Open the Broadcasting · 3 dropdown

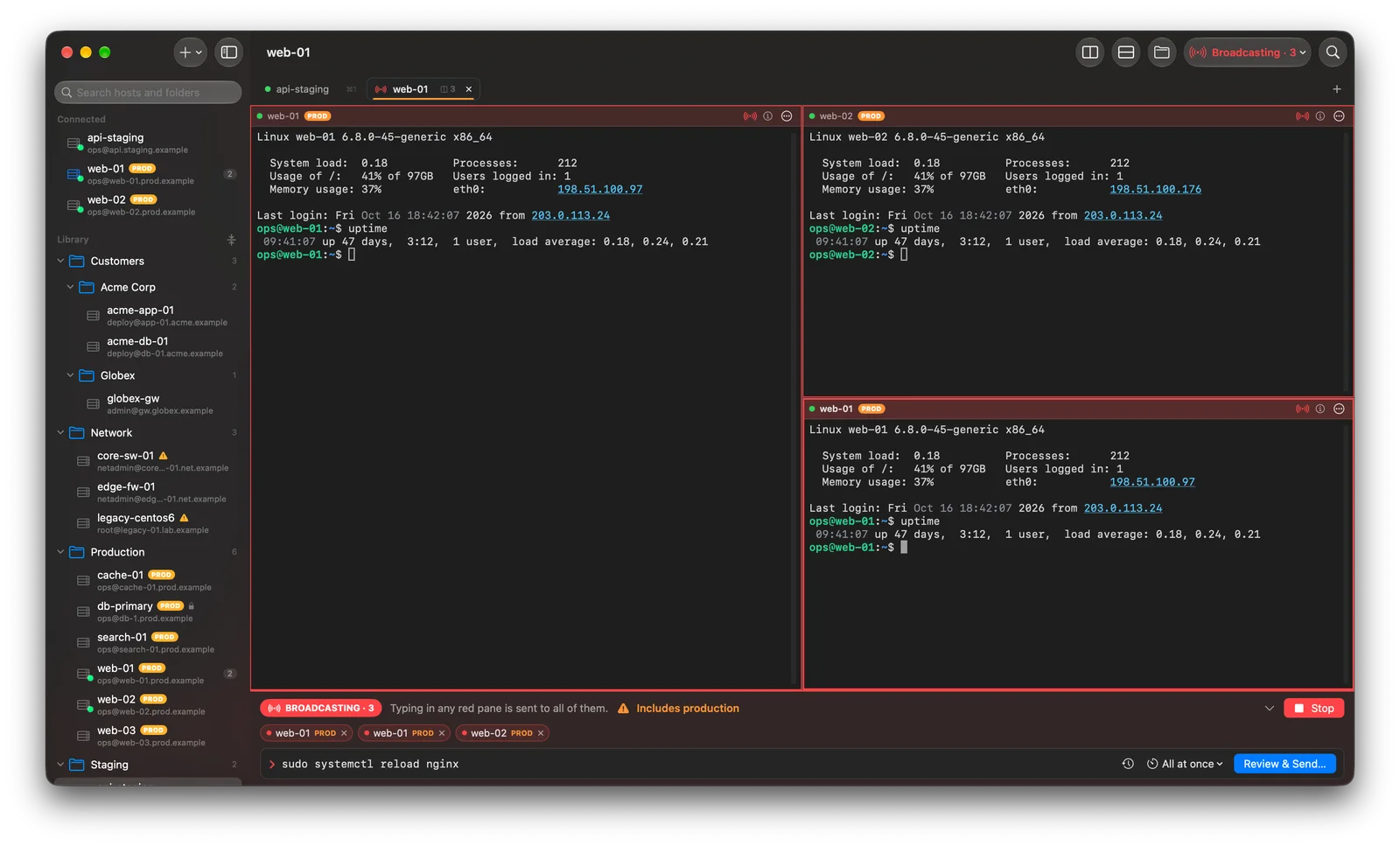click(1247, 52)
